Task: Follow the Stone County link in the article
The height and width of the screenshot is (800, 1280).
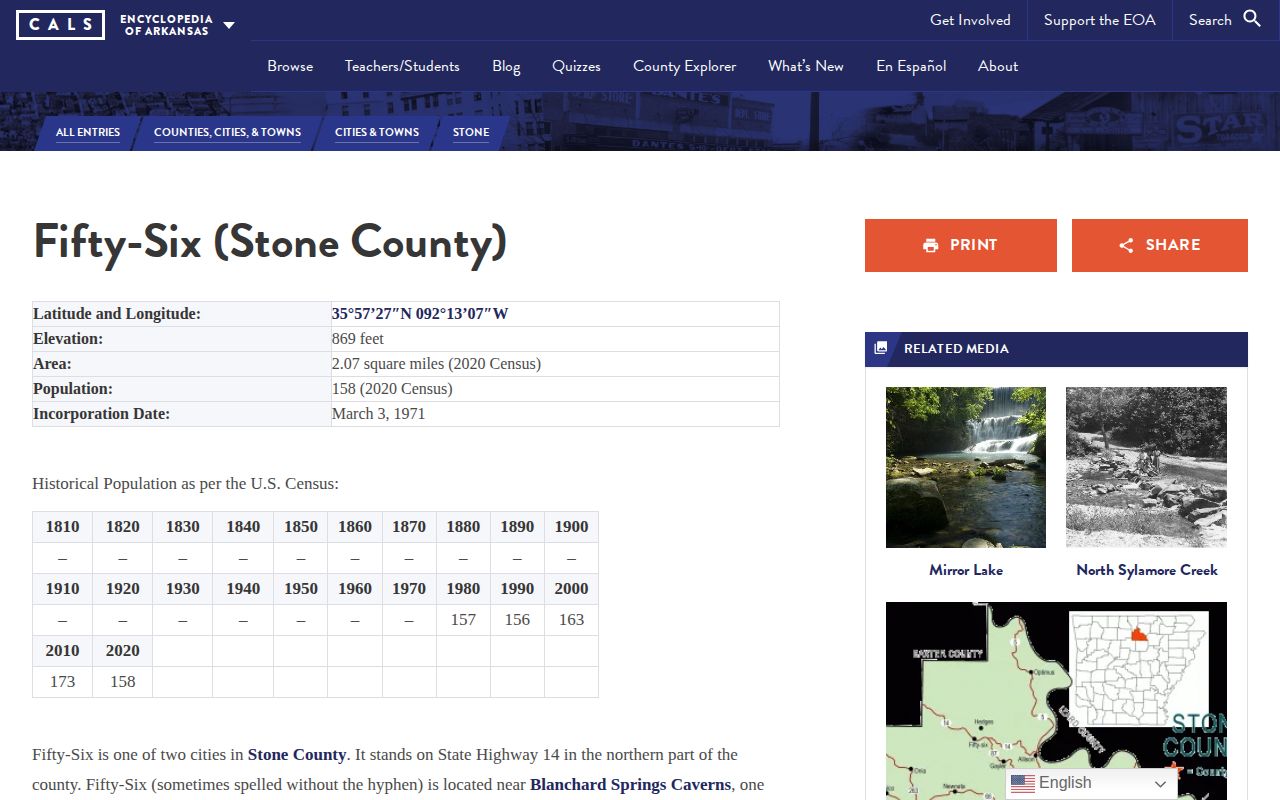Action: [297, 755]
